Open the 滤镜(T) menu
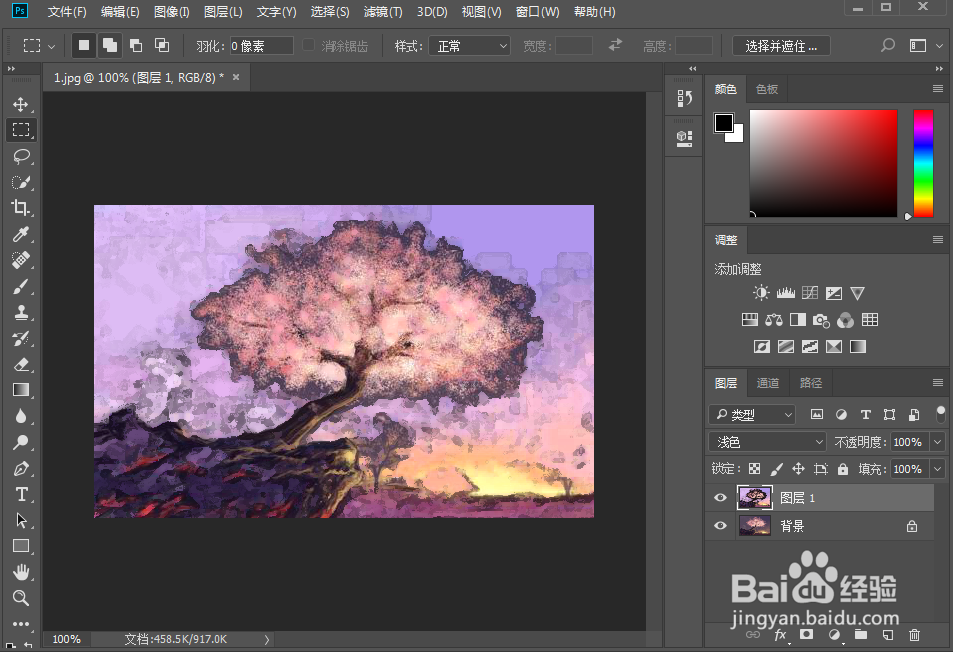Viewport: 953px width, 652px height. click(x=383, y=12)
